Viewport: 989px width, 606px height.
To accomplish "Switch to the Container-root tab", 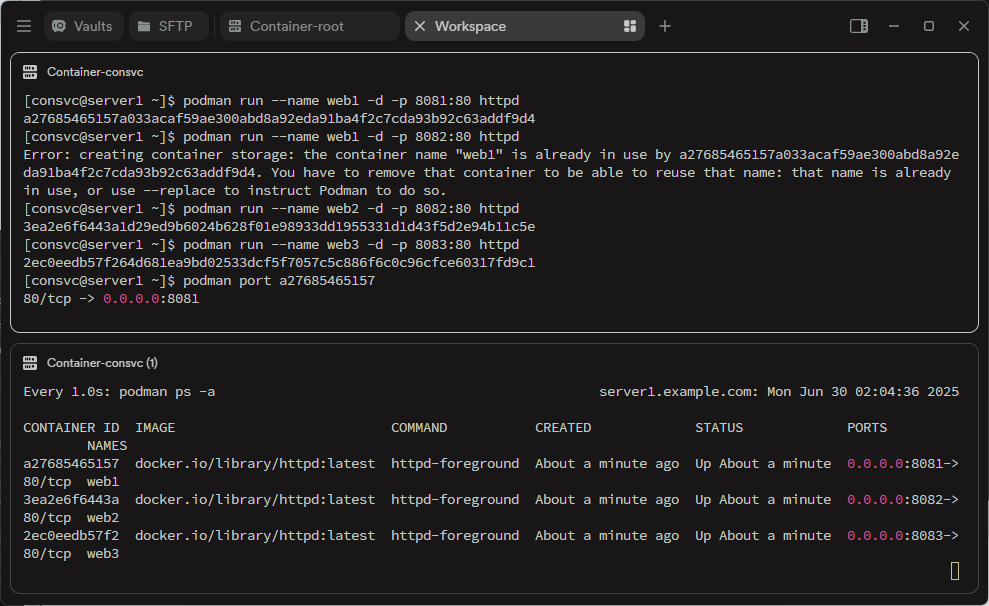I will (309, 26).
